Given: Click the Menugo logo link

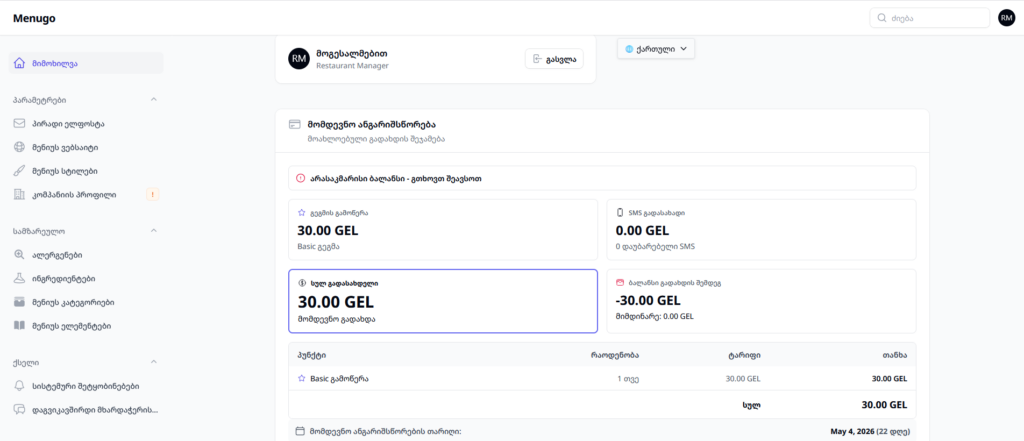Looking at the screenshot, I should (x=34, y=18).
